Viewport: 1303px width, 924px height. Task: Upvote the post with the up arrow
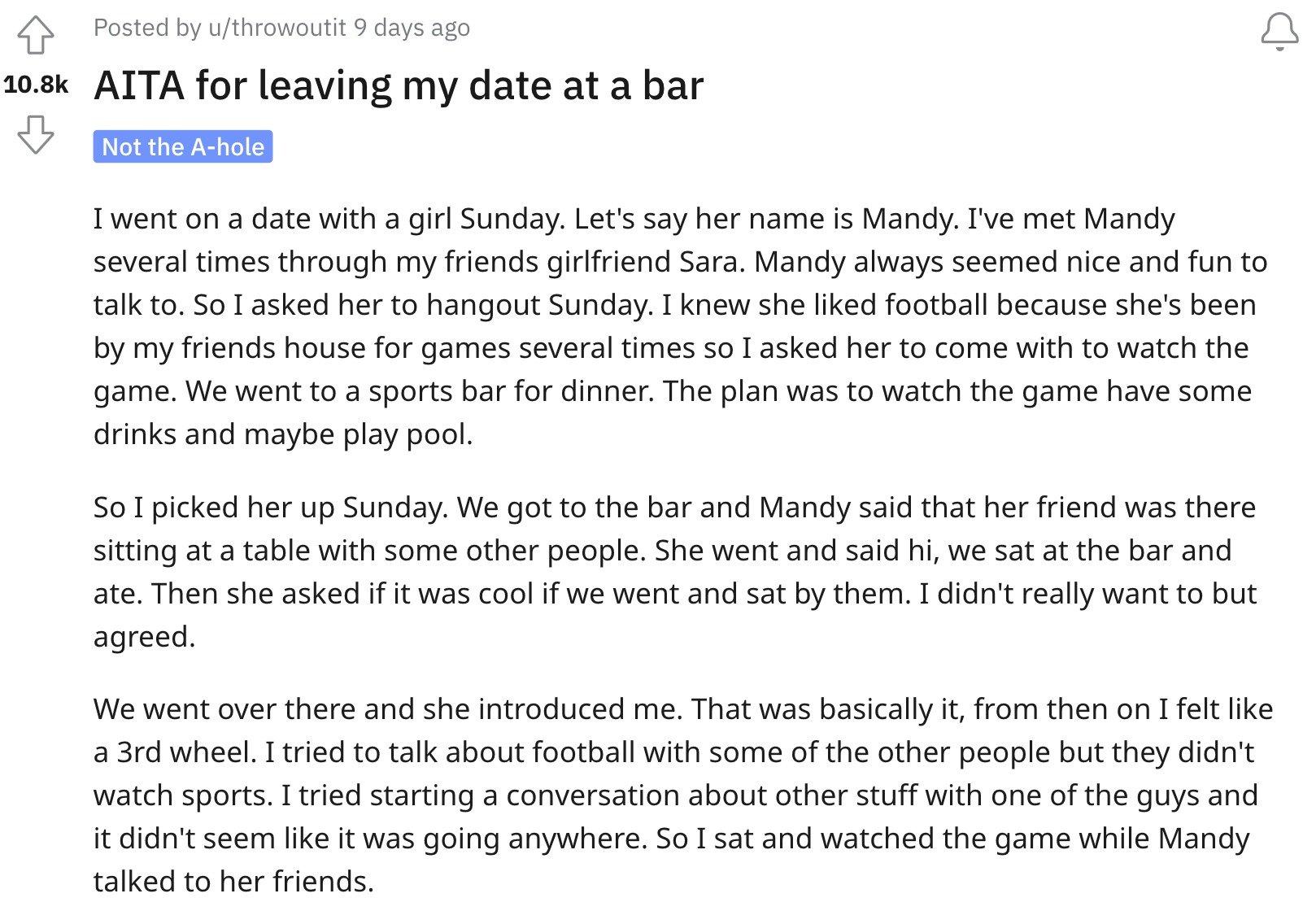(36, 37)
